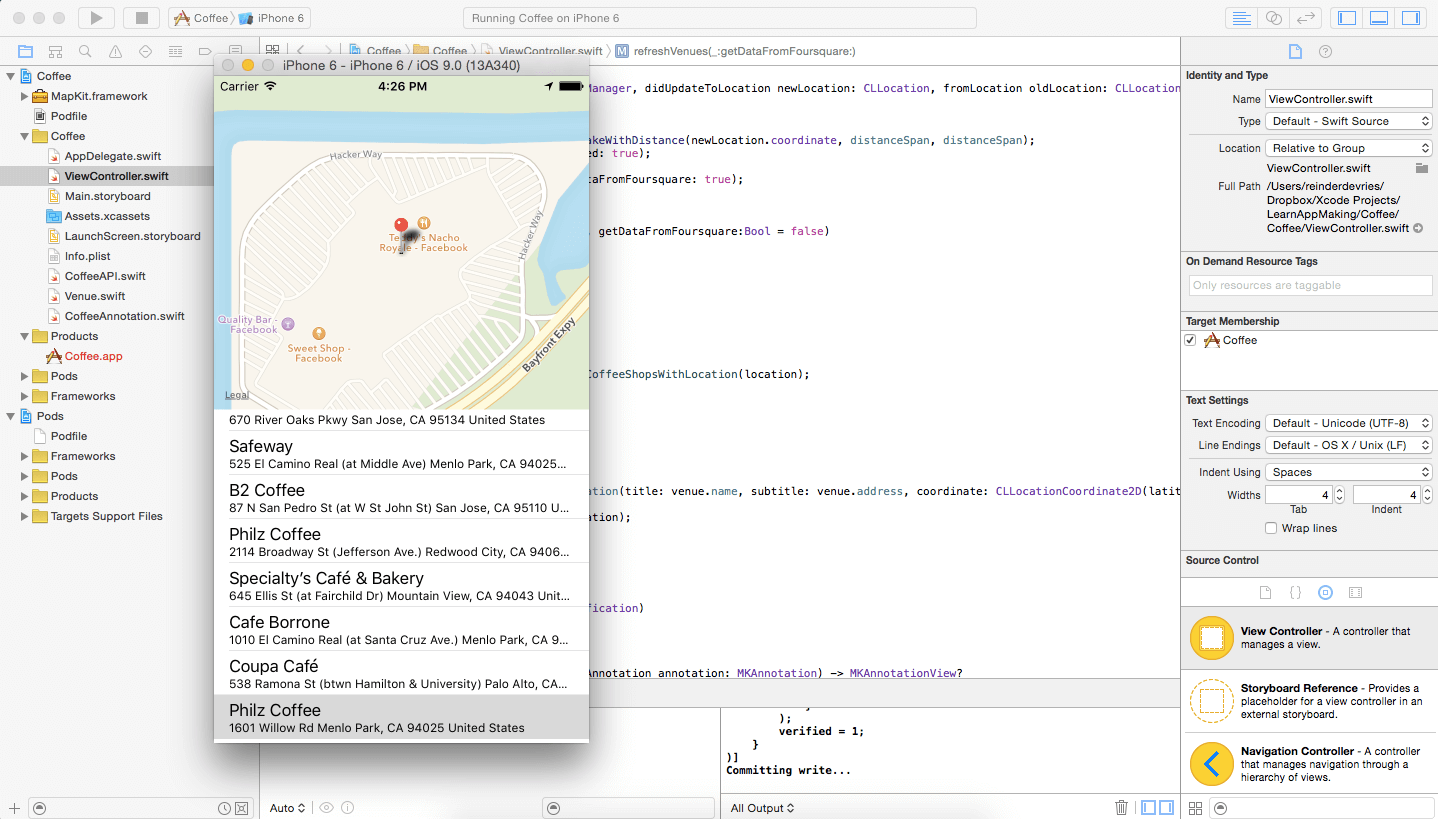
Task: Enable the Wrap lines checkbox
Action: (1271, 528)
